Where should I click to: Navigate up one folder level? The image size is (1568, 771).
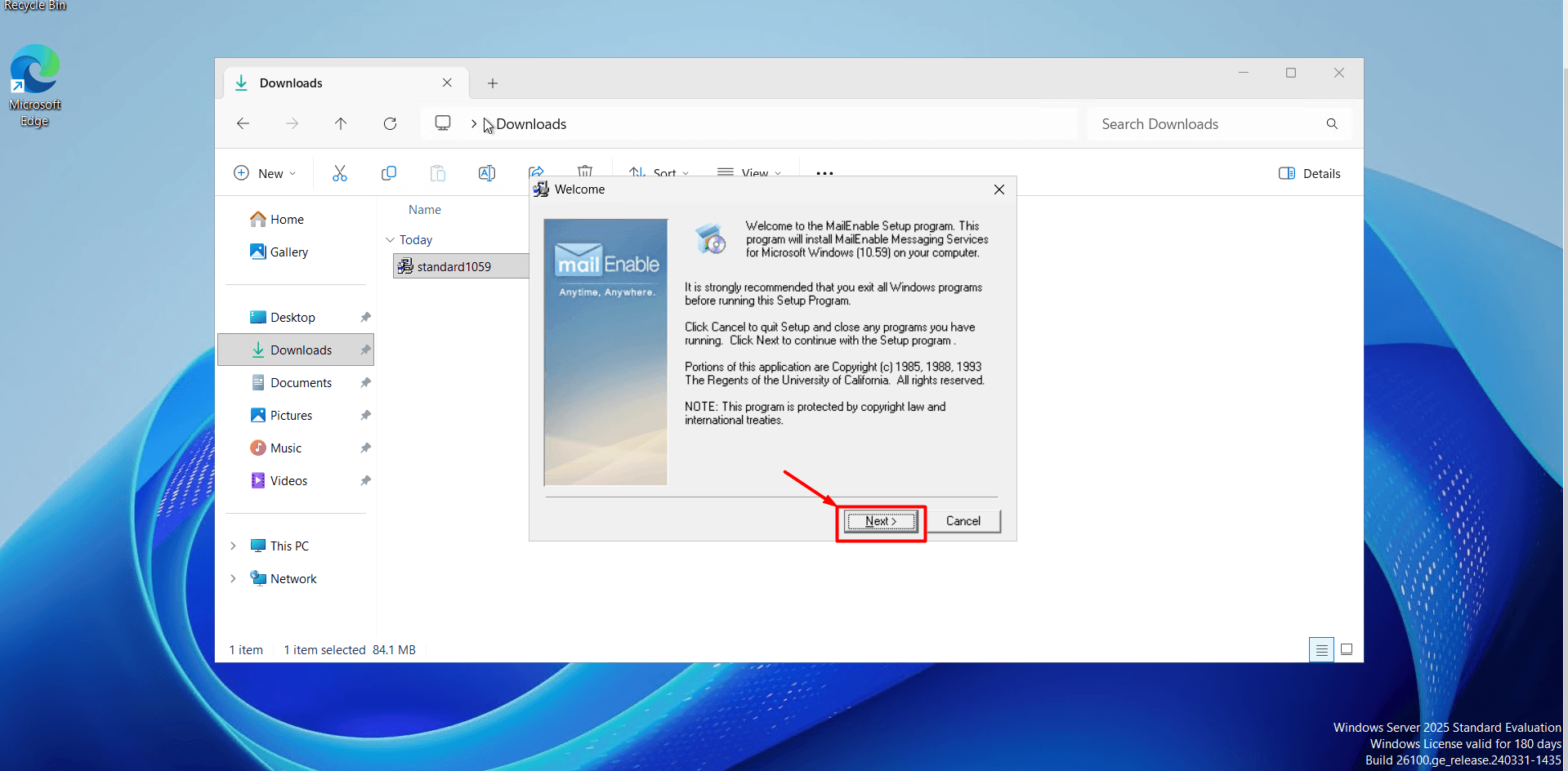tap(341, 123)
